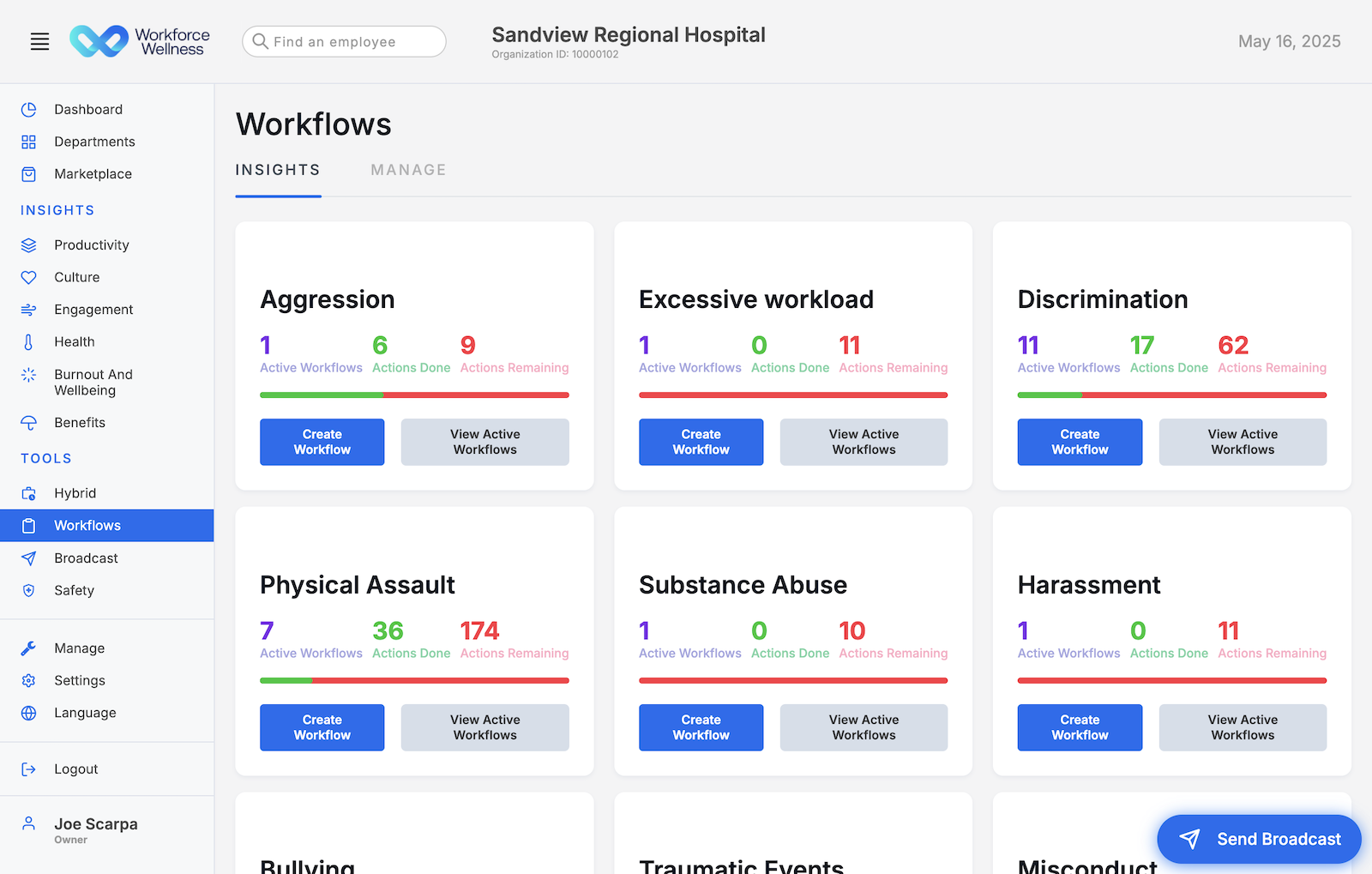Switch to the MANAGE tab
Image resolution: width=1372 pixels, height=874 pixels.
click(408, 170)
